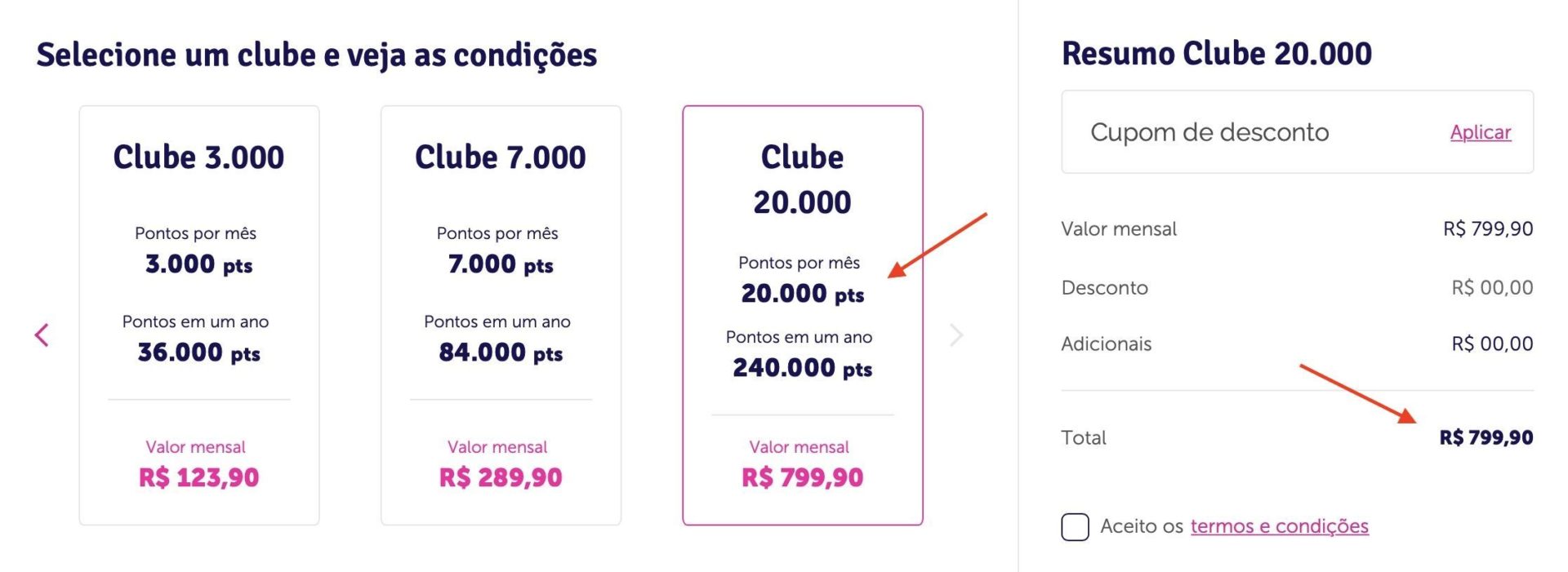
Task: Open the termos e condições link
Action: pyautogui.click(x=1279, y=526)
